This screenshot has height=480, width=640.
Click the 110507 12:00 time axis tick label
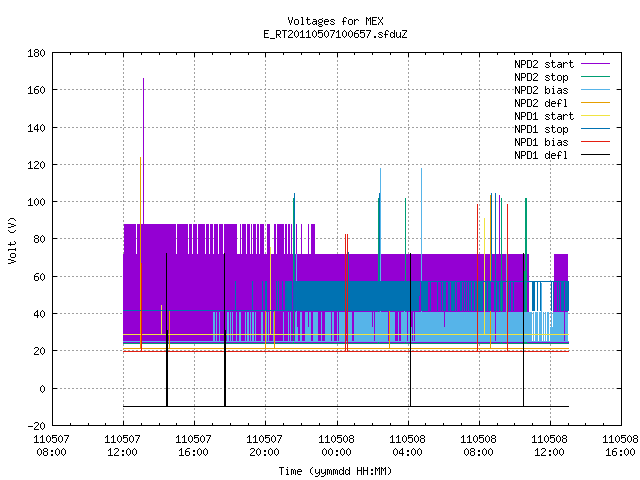click(x=122, y=446)
